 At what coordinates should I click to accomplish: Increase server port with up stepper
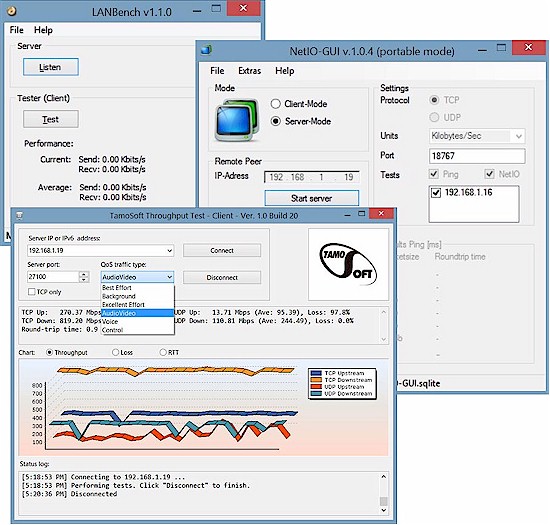[84, 274]
